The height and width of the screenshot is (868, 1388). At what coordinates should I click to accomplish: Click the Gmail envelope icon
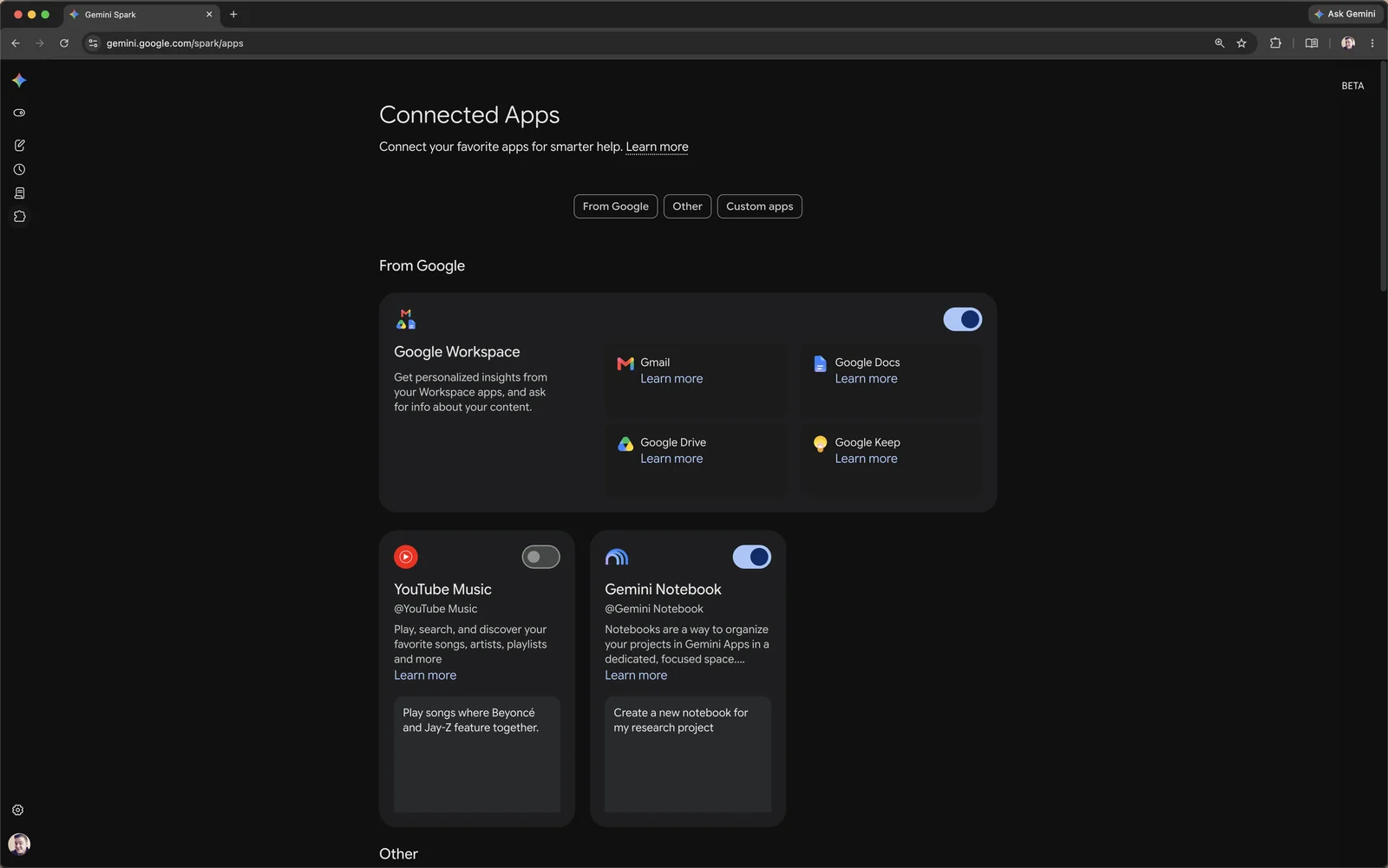625,363
